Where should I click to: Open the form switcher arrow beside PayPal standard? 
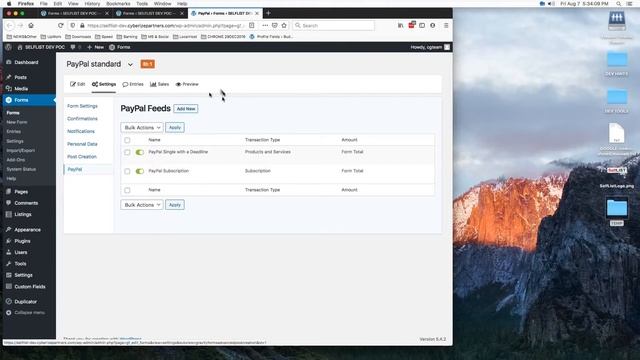(x=130, y=64)
